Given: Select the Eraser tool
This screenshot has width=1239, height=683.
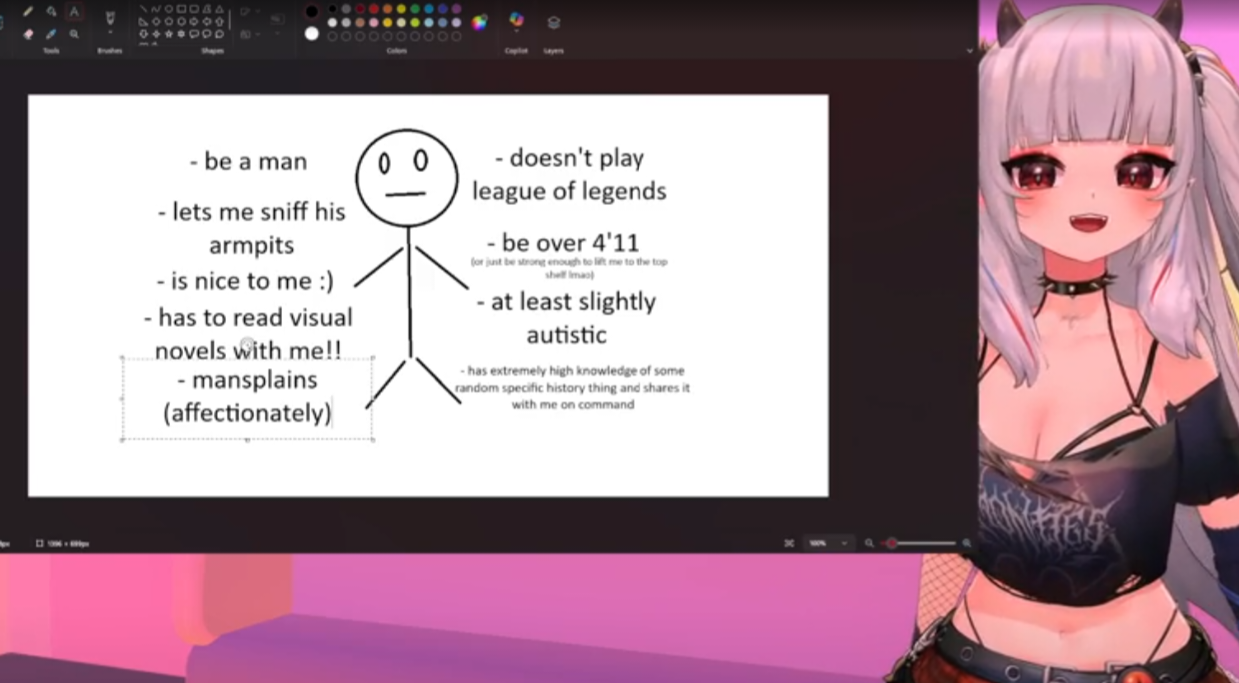Looking at the screenshot, I should tap(28, 34).
